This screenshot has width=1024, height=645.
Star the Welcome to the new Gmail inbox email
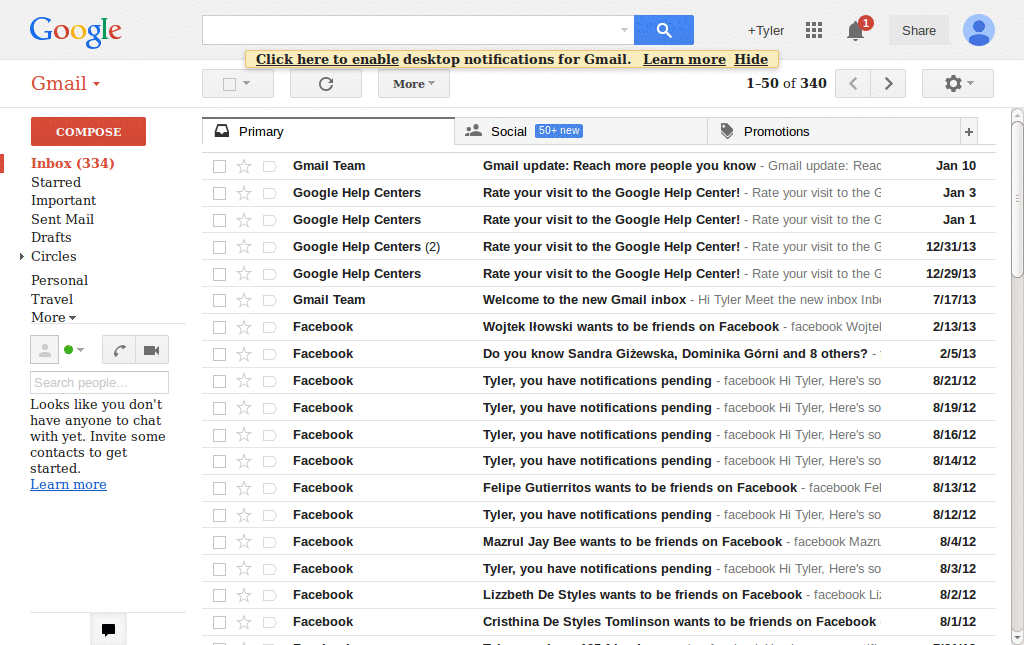[244, 300]
